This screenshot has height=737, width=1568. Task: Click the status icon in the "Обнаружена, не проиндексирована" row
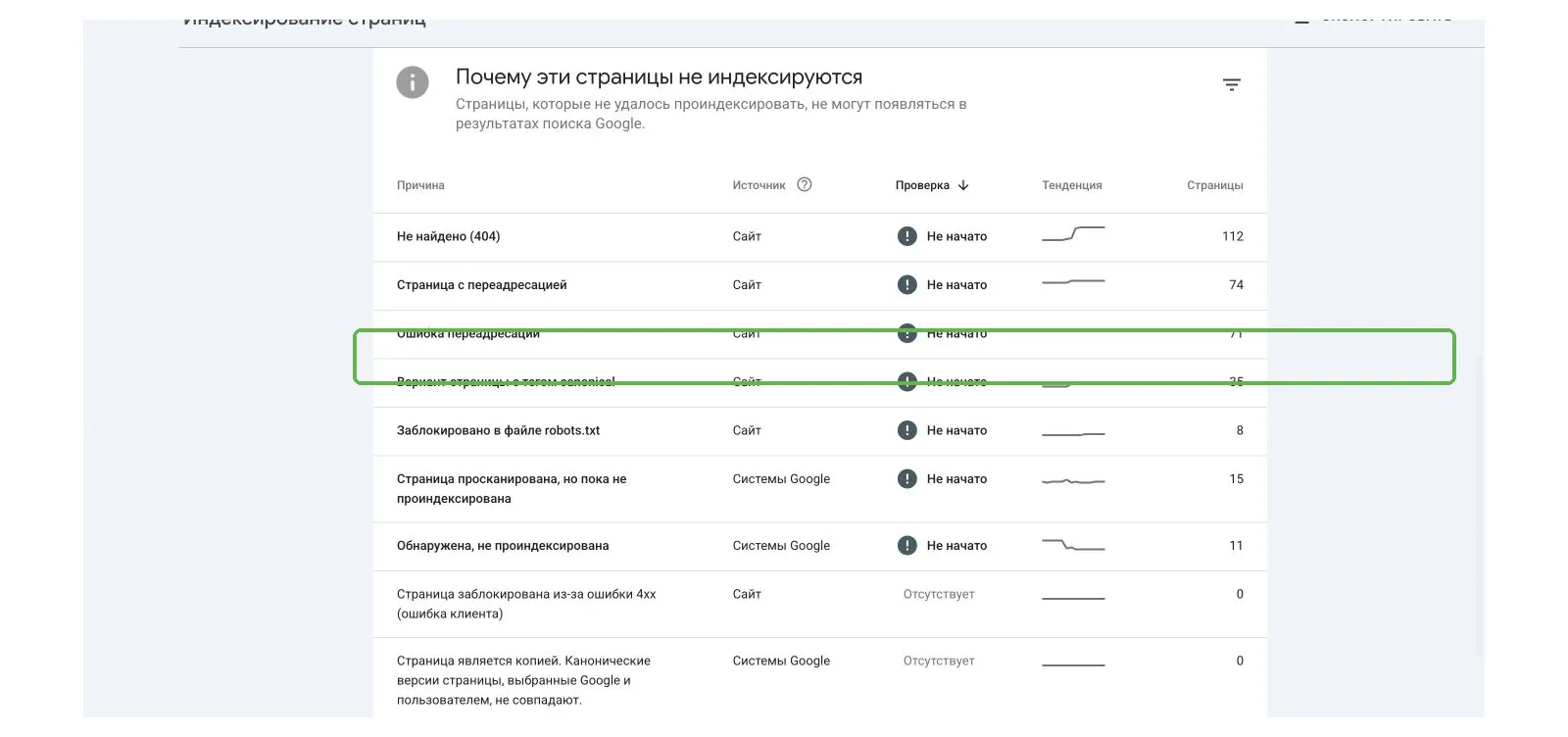pyautogui.click(x=907, y=546)
